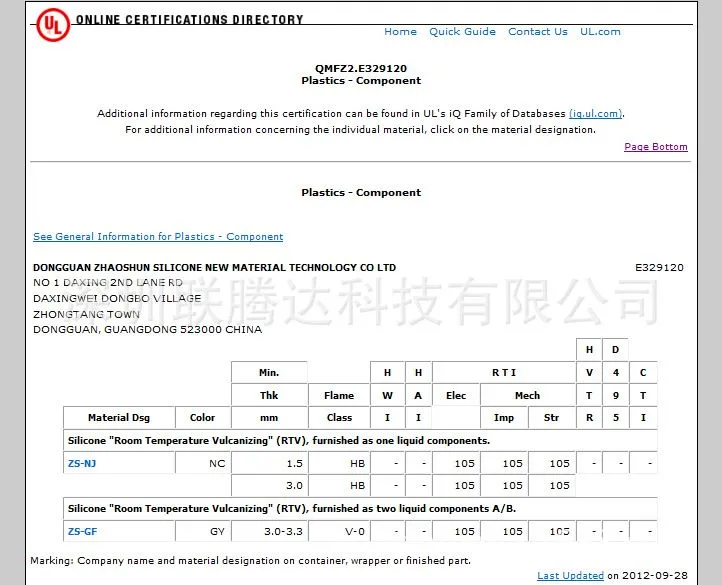Select file number E329120 beside company name
Screen dimensions: 722x585
(x=659, y=268)
